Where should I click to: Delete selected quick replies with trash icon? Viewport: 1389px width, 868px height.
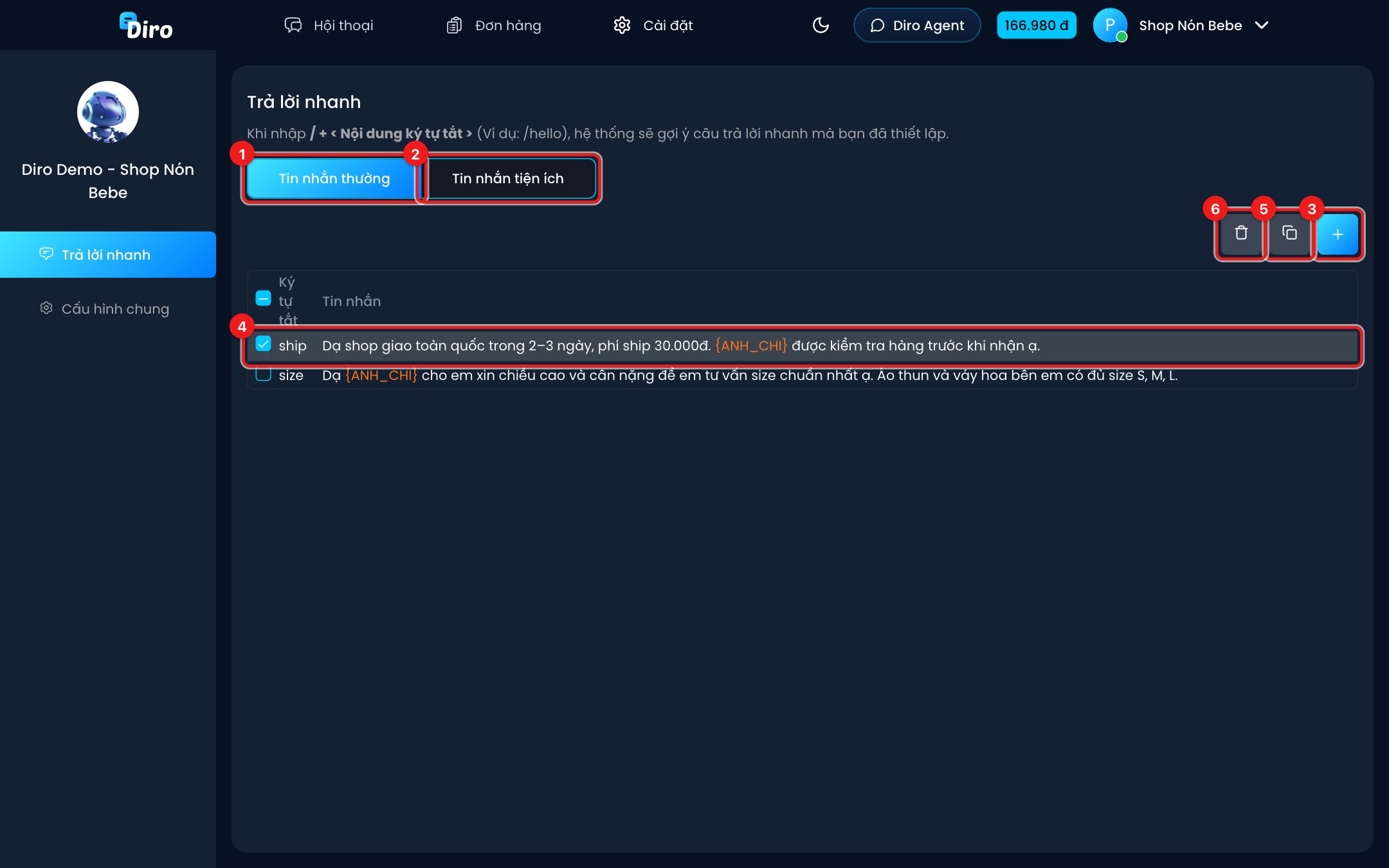click(1241, 233)
